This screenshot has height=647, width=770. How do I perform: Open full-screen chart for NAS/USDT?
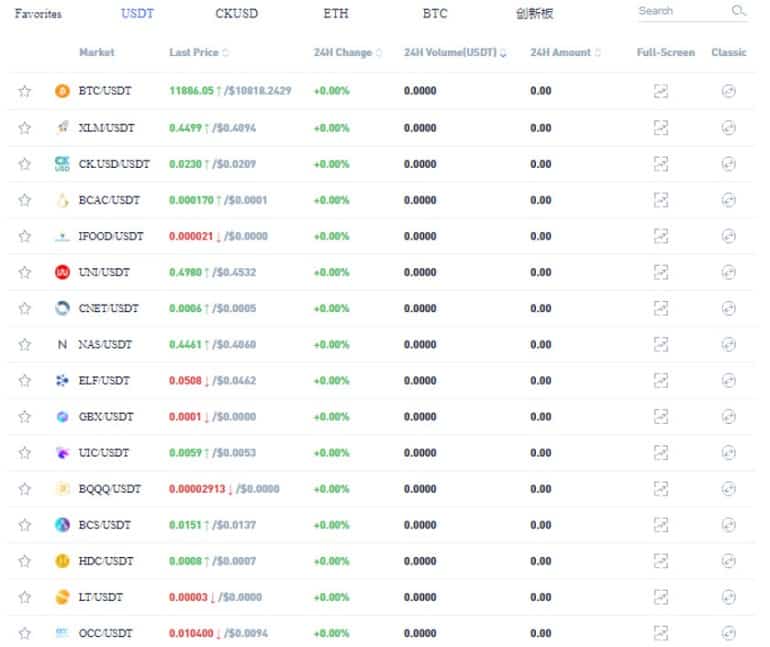click(661, 344)
